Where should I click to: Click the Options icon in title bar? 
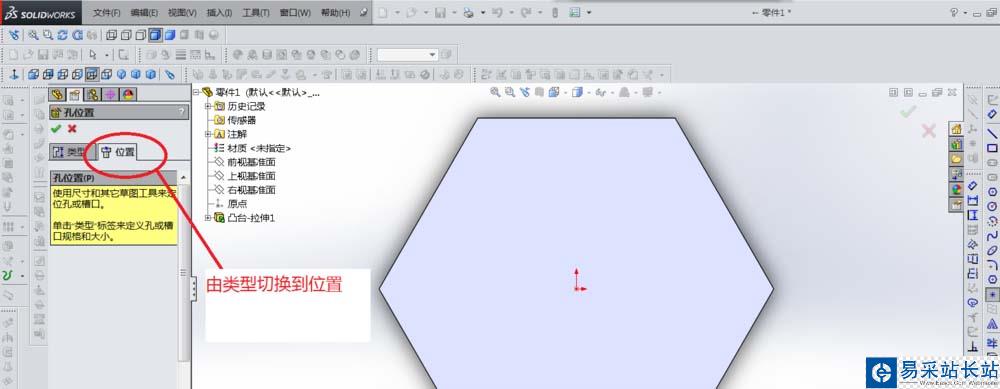pyautogui.click(x=575, y=13)
